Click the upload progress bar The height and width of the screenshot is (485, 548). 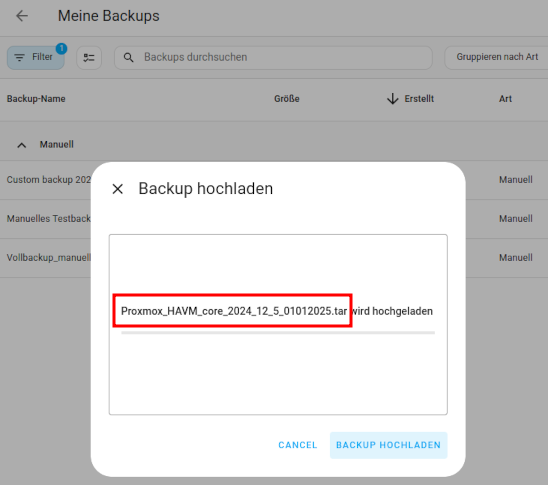pyautogui.click(x=278, y=333)
